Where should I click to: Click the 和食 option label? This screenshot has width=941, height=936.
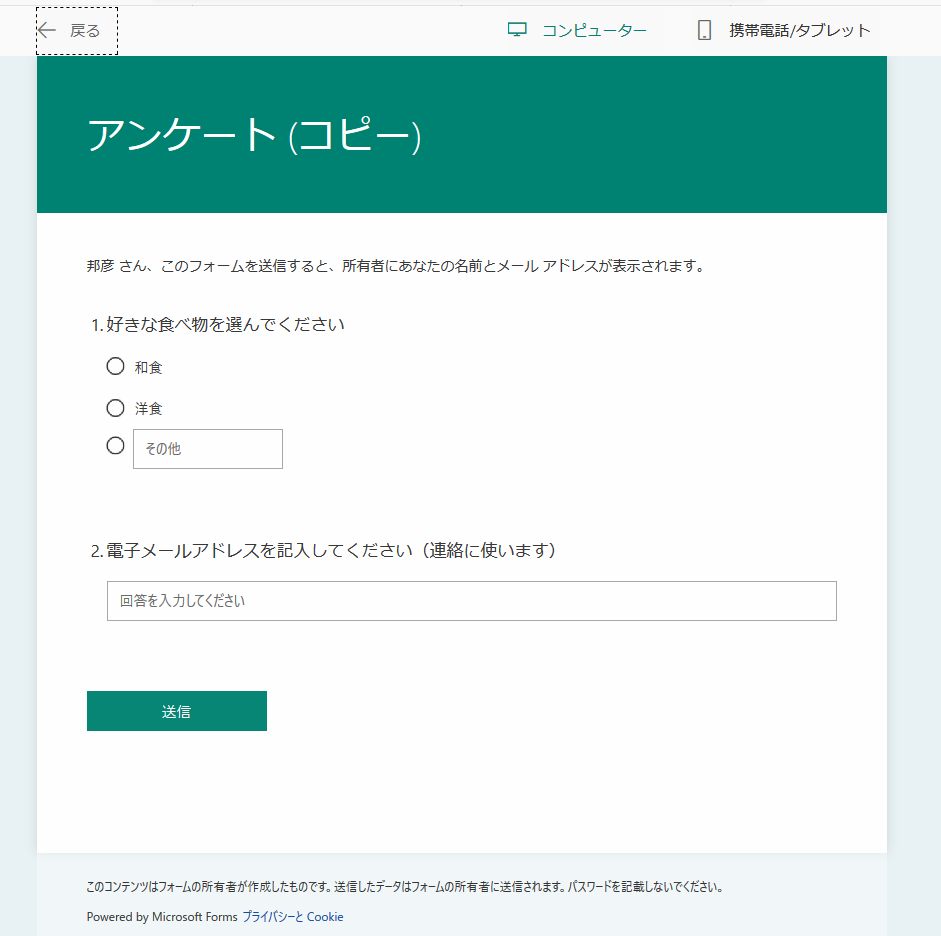148,367
